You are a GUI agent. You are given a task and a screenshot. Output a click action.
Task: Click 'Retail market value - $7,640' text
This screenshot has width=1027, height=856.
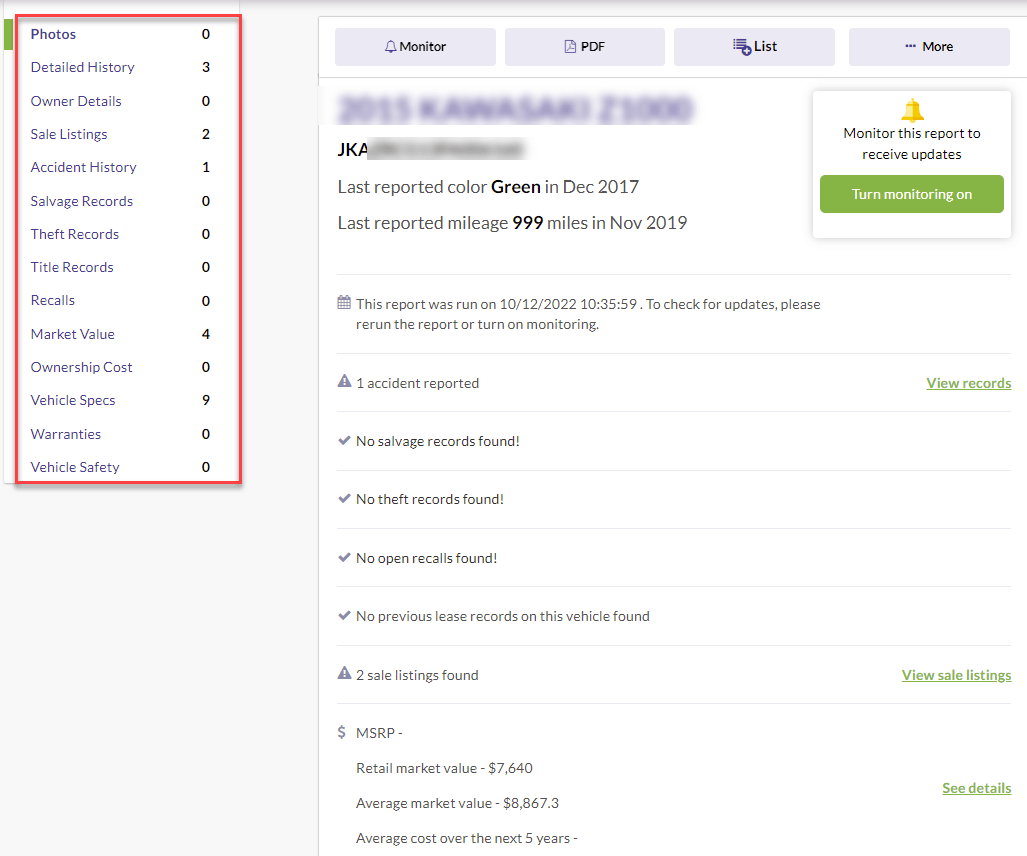444,768
